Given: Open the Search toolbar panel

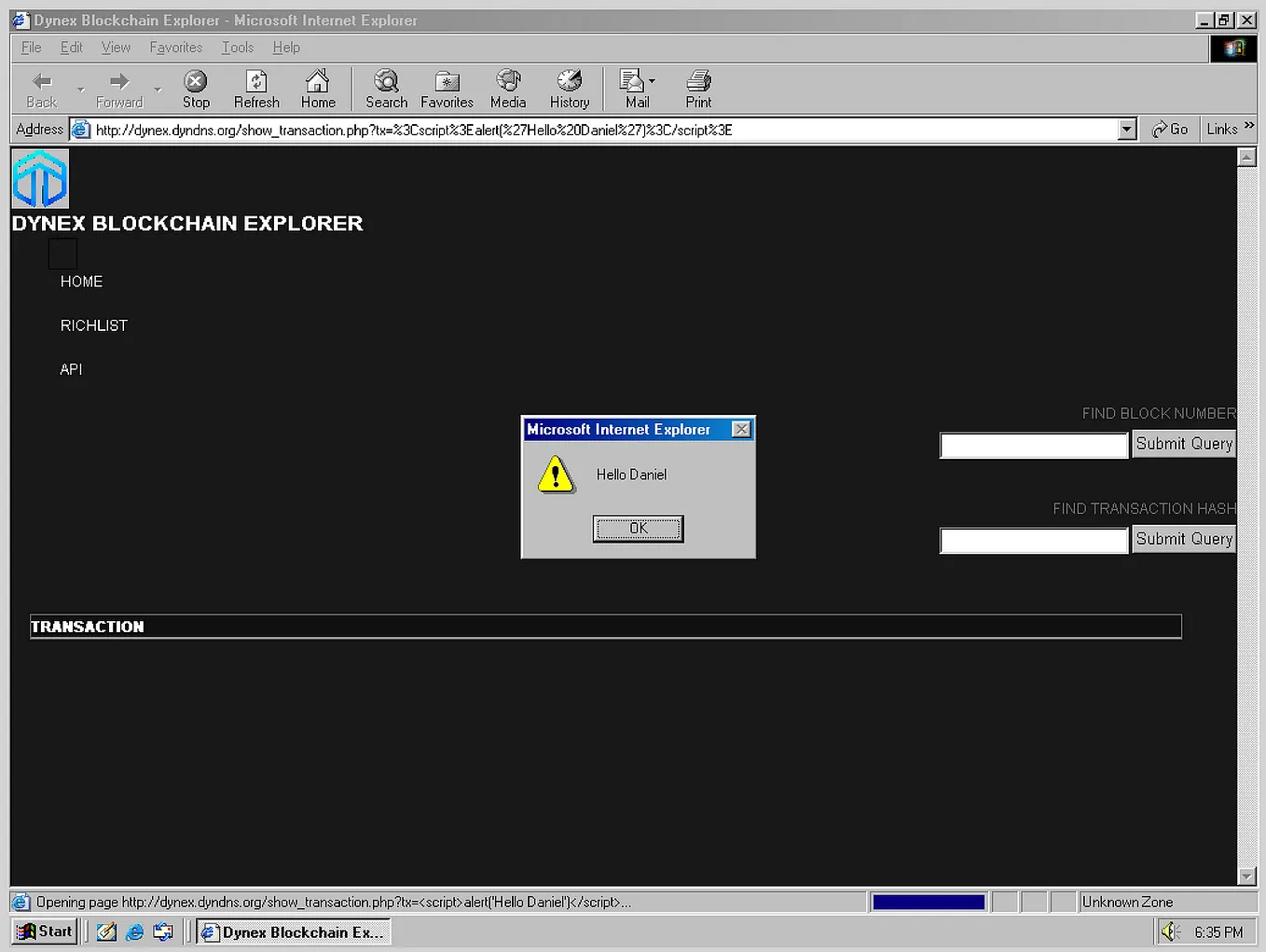Looking at the screenshot, I should click(x=386, y=90).
